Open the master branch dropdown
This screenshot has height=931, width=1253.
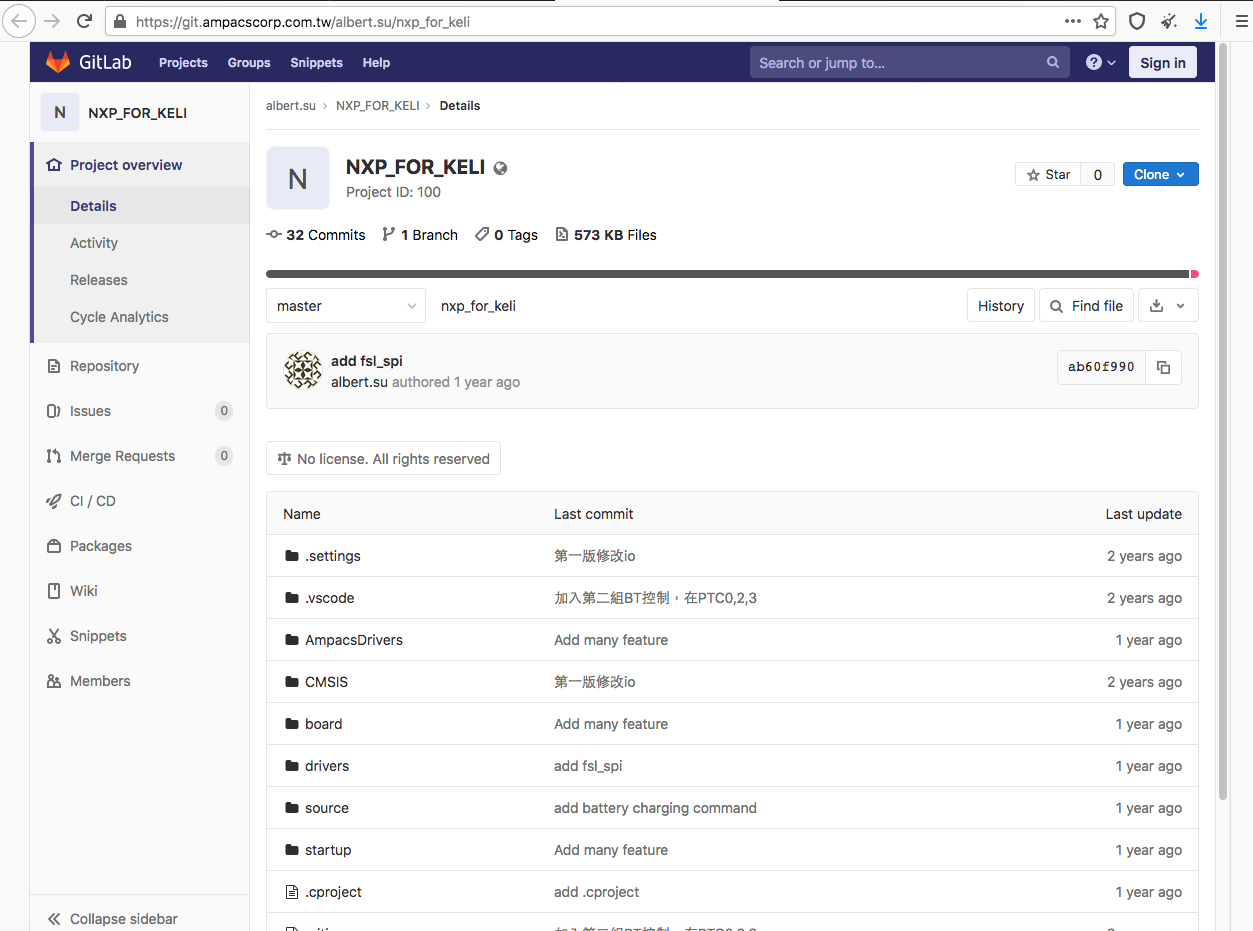tap(346, 306)
